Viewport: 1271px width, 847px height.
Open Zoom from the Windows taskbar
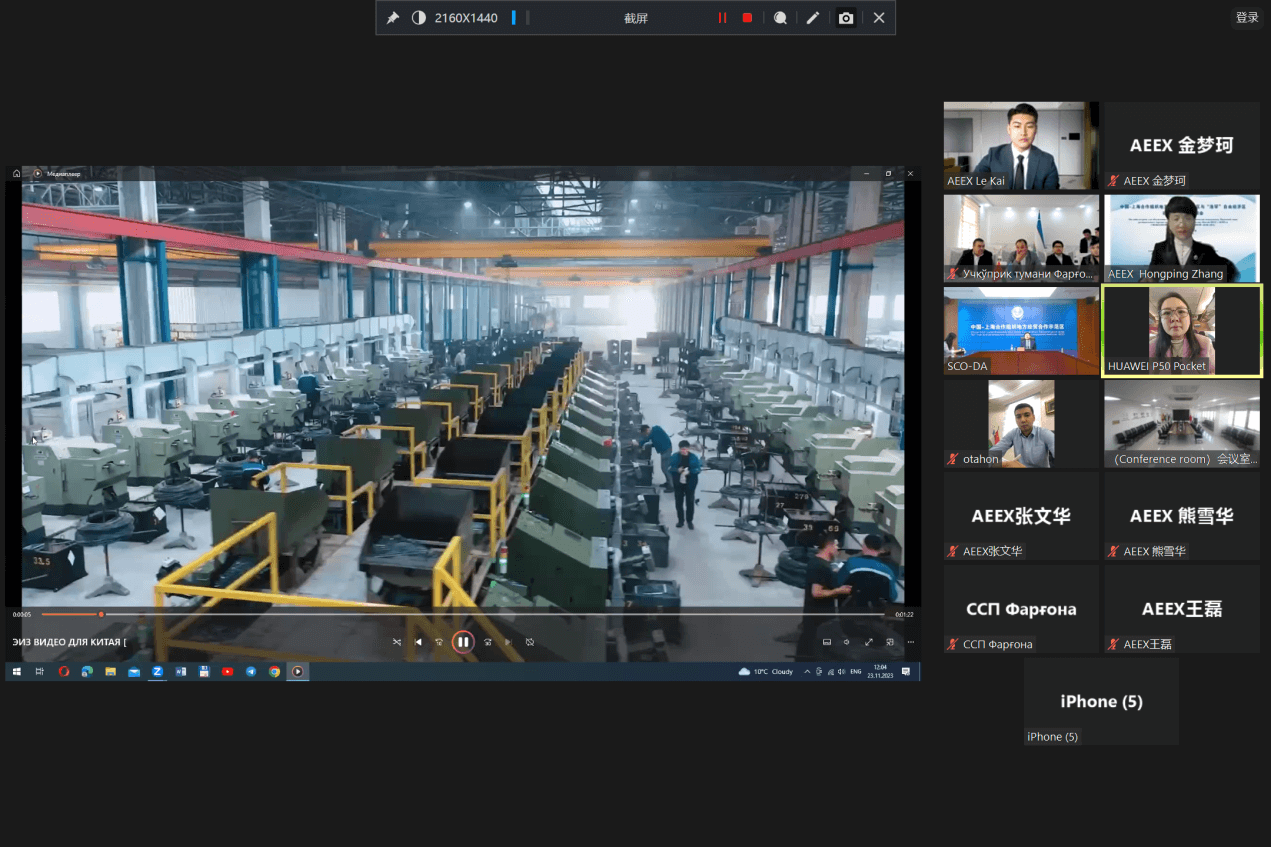point(157,672)
